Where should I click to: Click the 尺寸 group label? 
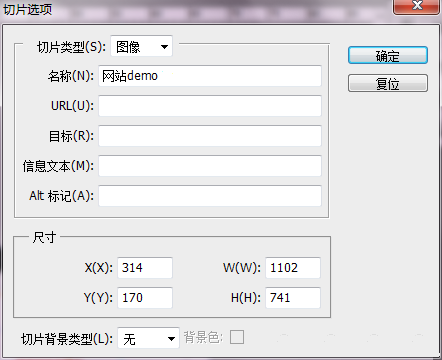pyautogui.click(x=44, y=237)
